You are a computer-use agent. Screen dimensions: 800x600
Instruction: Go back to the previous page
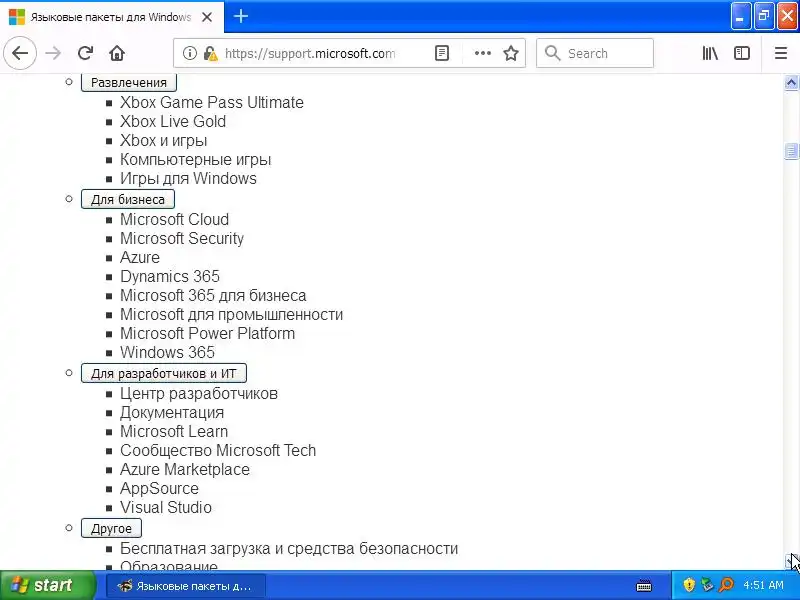[x=20, y=53]
